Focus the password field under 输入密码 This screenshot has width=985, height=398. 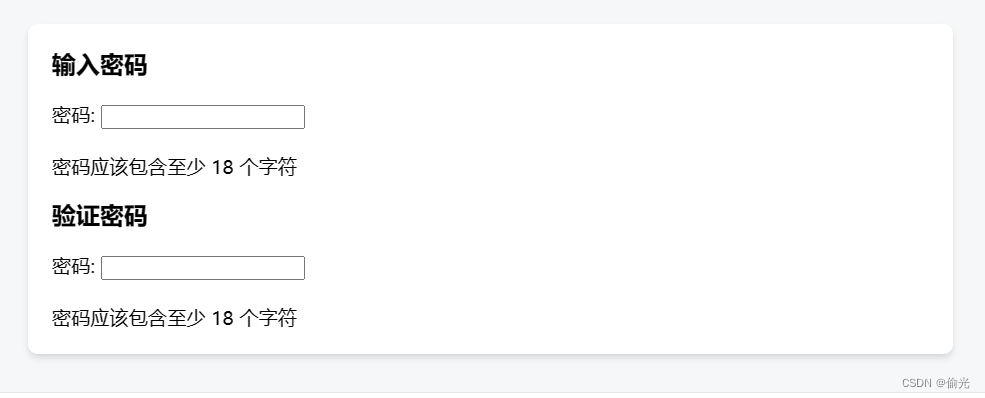pos(203,117)
